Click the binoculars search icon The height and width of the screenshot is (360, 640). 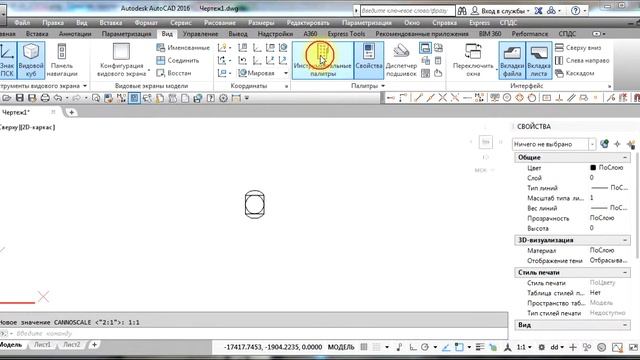coord(462,11)
